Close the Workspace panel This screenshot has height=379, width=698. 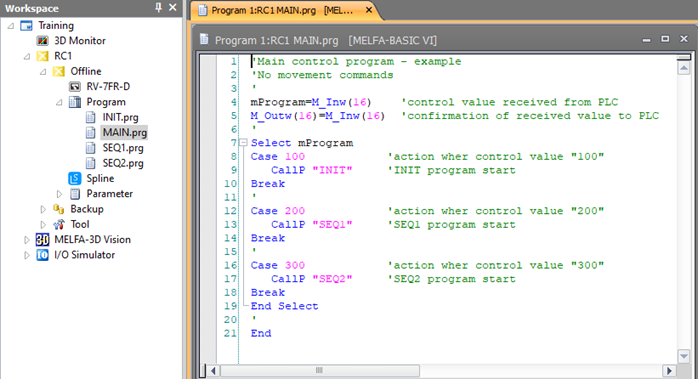pos(173,8)
